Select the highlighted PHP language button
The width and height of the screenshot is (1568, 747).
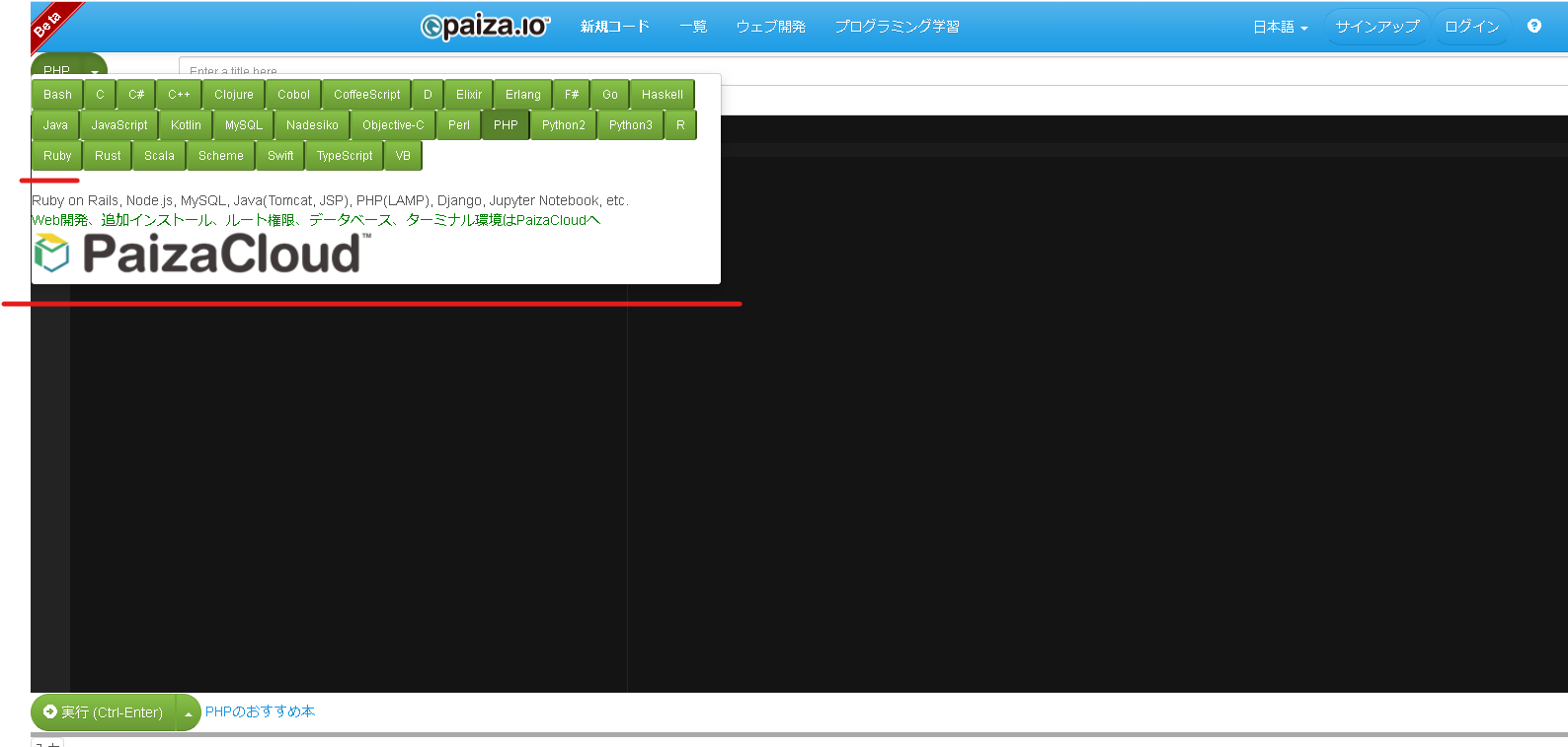(506, 125)
